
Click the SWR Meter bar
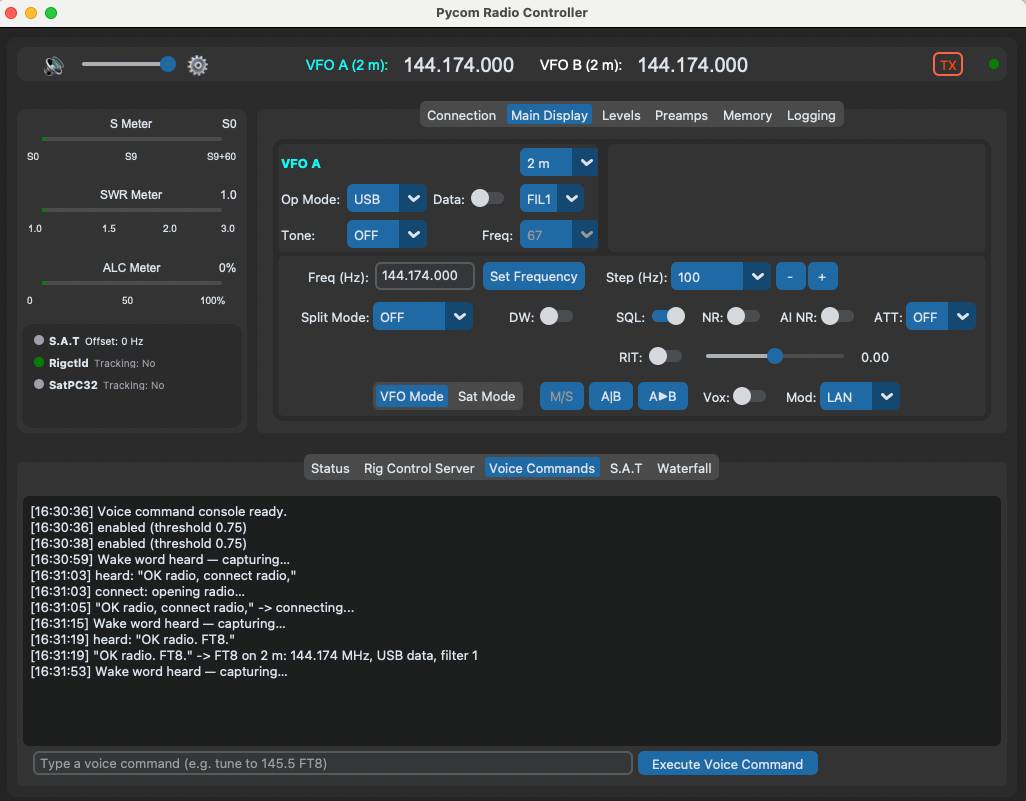pyautogui.click(x=132, y=210)
